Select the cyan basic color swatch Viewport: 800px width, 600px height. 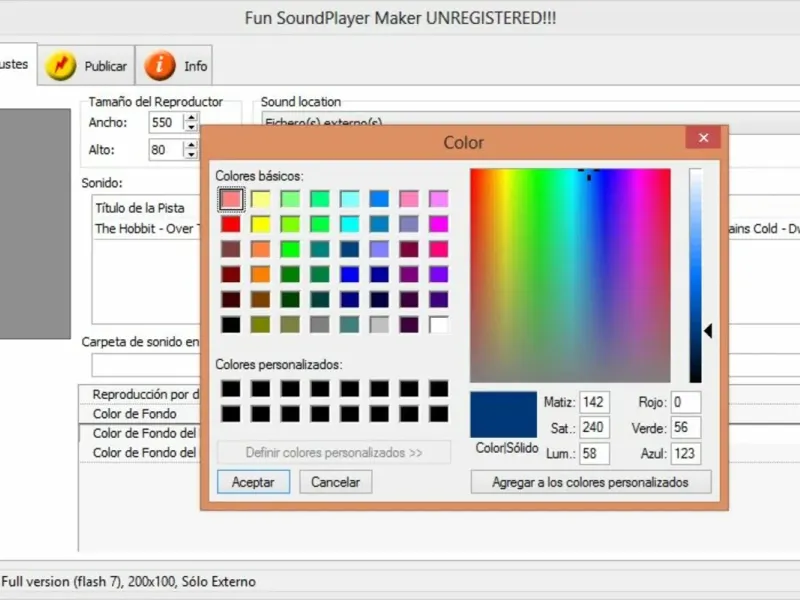click(x=349, y=224)
